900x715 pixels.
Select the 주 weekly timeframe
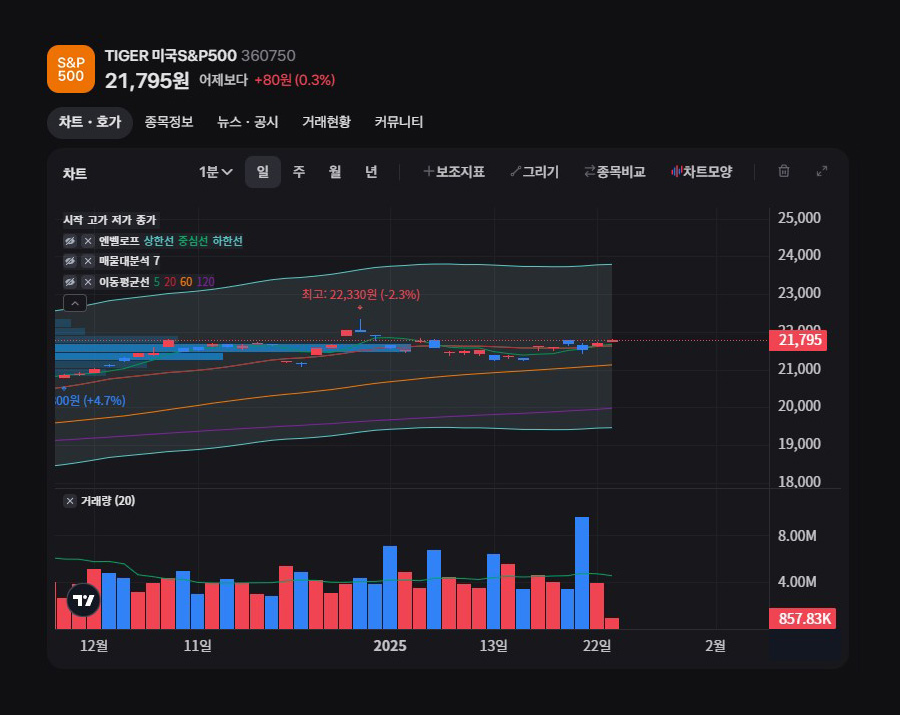click(298, 172)
